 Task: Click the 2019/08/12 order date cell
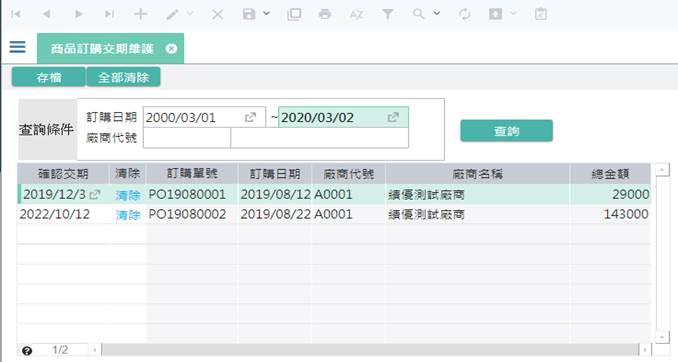[x=275, y=195]
